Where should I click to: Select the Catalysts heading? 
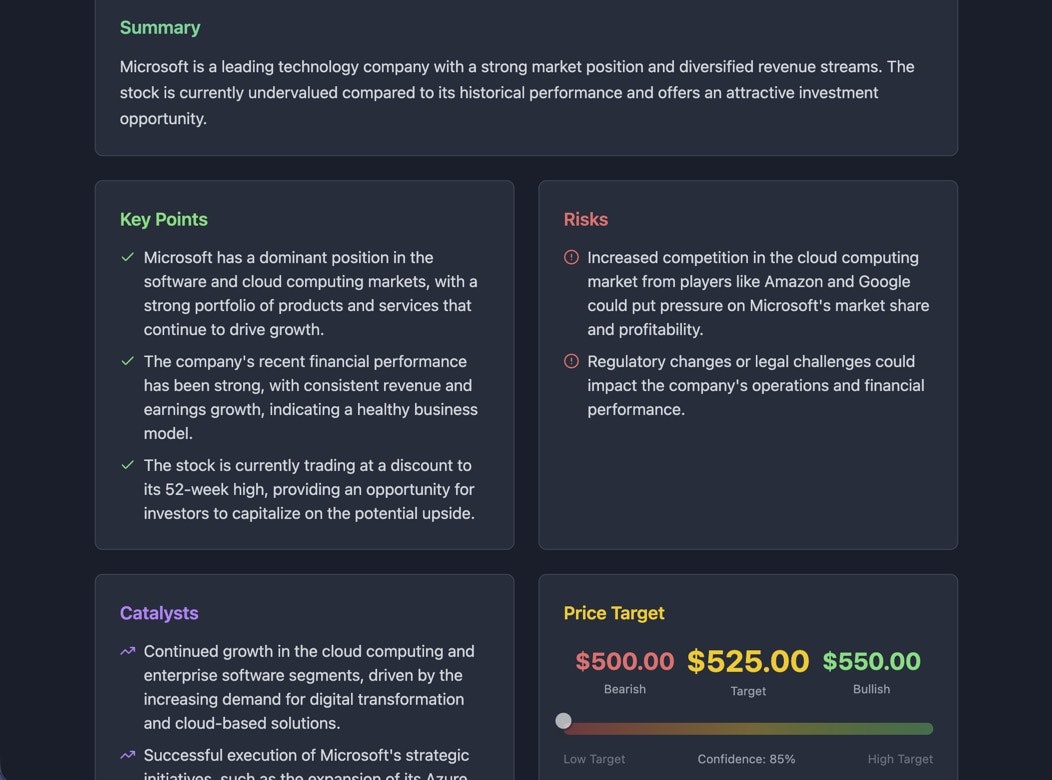click(159, 613)
